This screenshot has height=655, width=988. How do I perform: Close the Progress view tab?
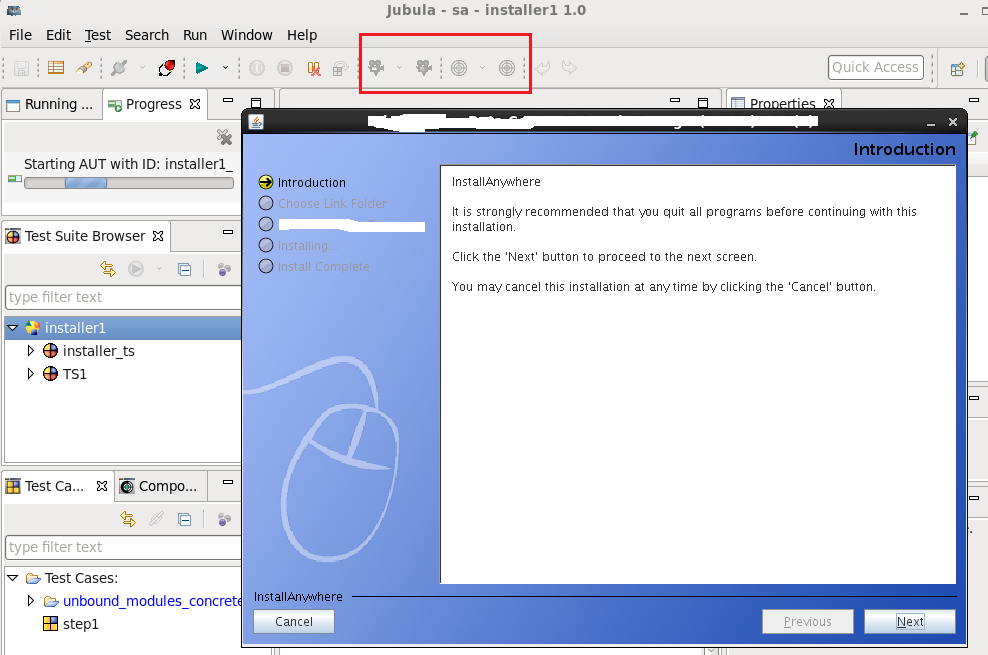pos(195,104)
